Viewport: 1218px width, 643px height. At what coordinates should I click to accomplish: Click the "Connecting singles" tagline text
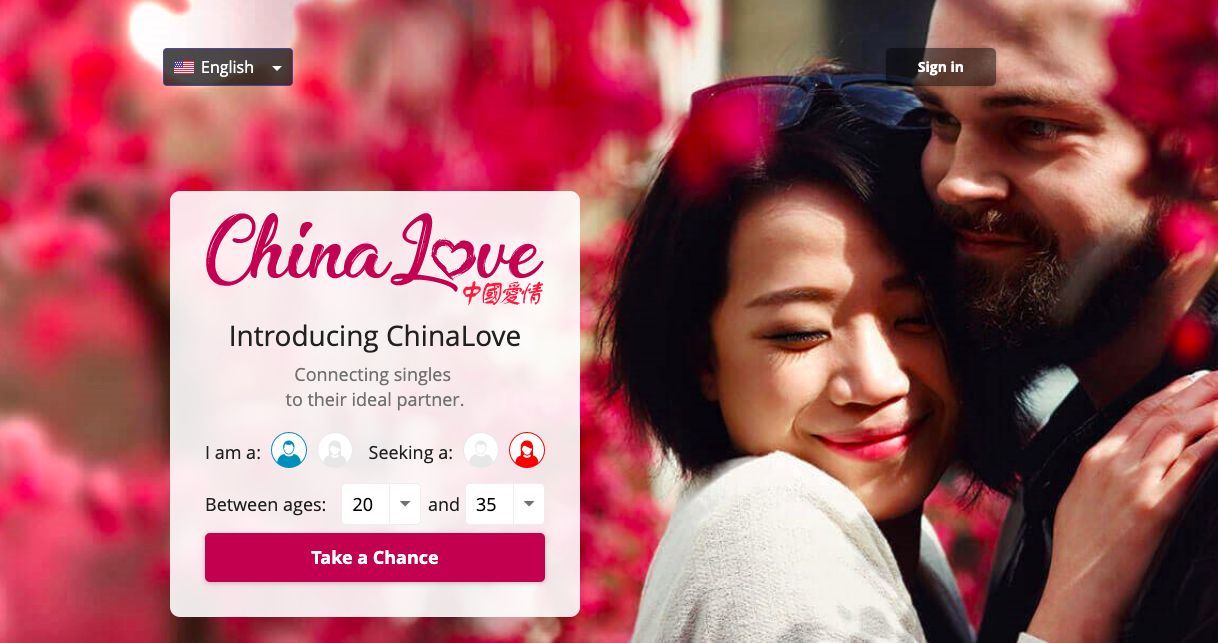click(372, 375)
